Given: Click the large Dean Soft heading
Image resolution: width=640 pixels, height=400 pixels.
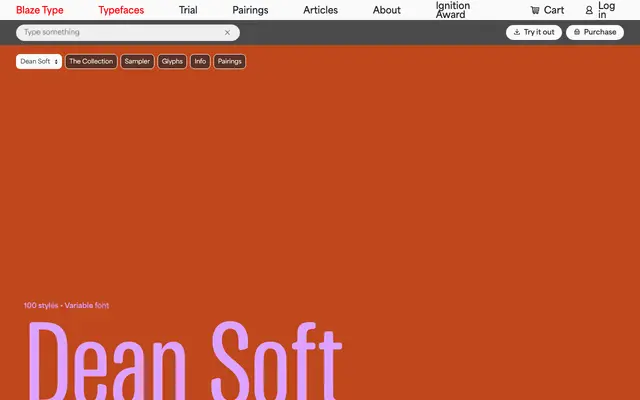Looking at the screenshot, I should [184, 360].
